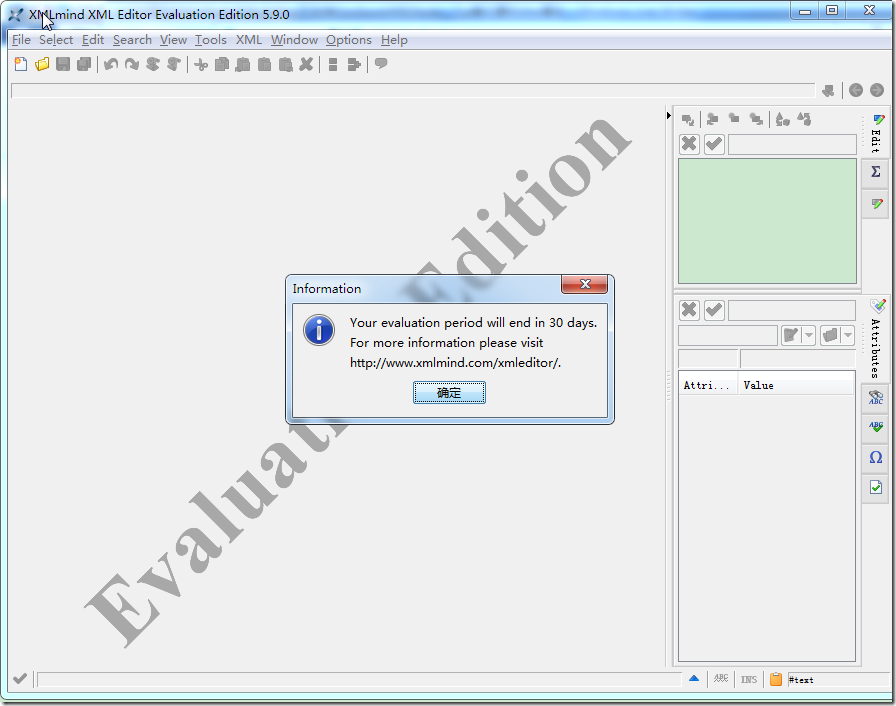Confirm the Information dialog with 确定
896x706 pixels.
449,392
